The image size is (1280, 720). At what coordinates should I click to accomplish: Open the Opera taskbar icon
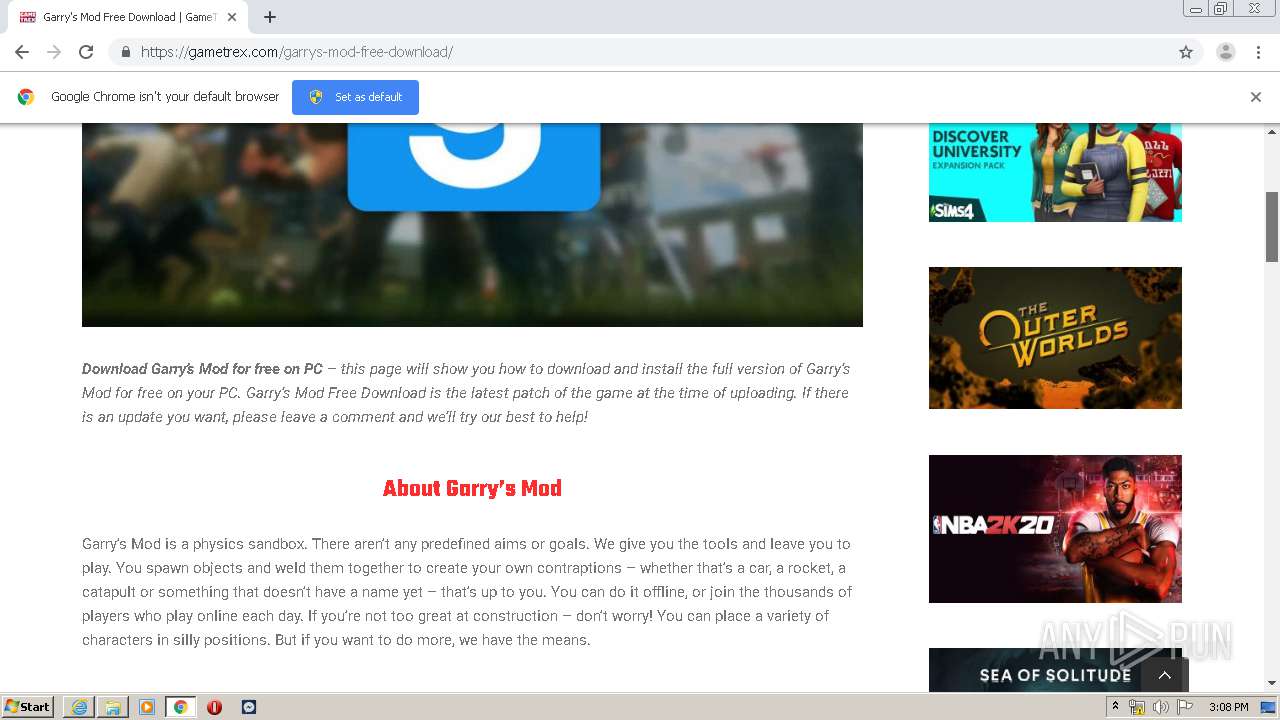coord(214,707)
